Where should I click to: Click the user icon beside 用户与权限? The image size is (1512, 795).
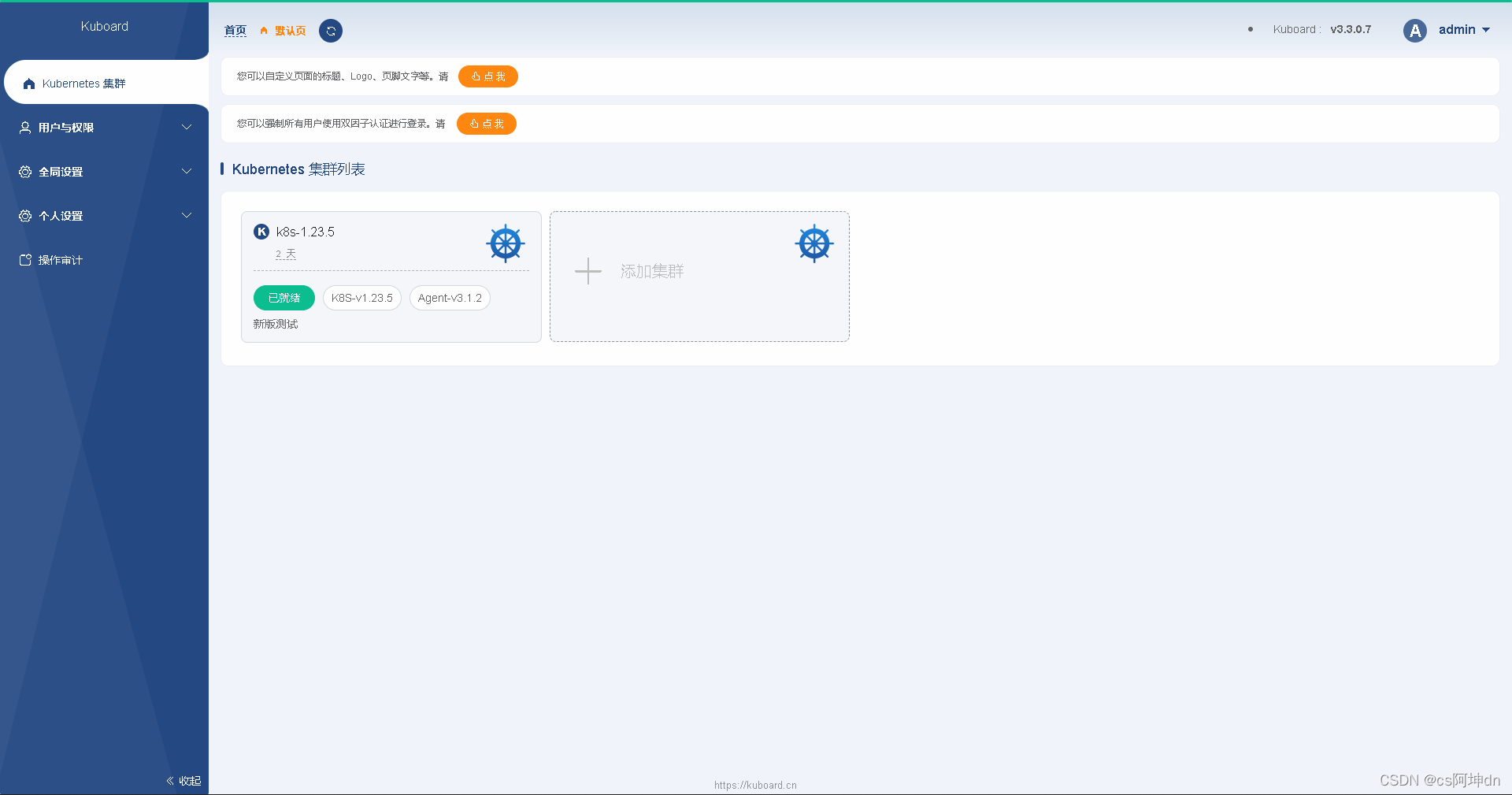point(25,128)
